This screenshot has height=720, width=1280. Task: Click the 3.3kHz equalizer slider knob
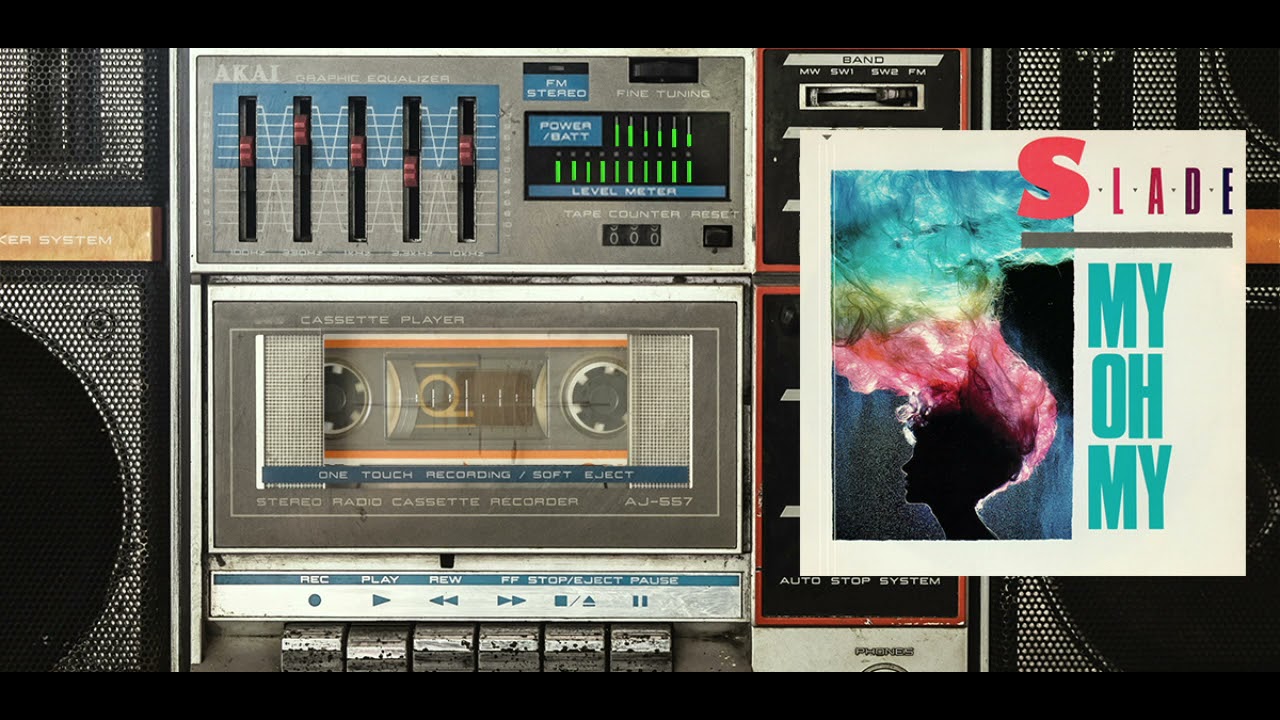point(410,171)
